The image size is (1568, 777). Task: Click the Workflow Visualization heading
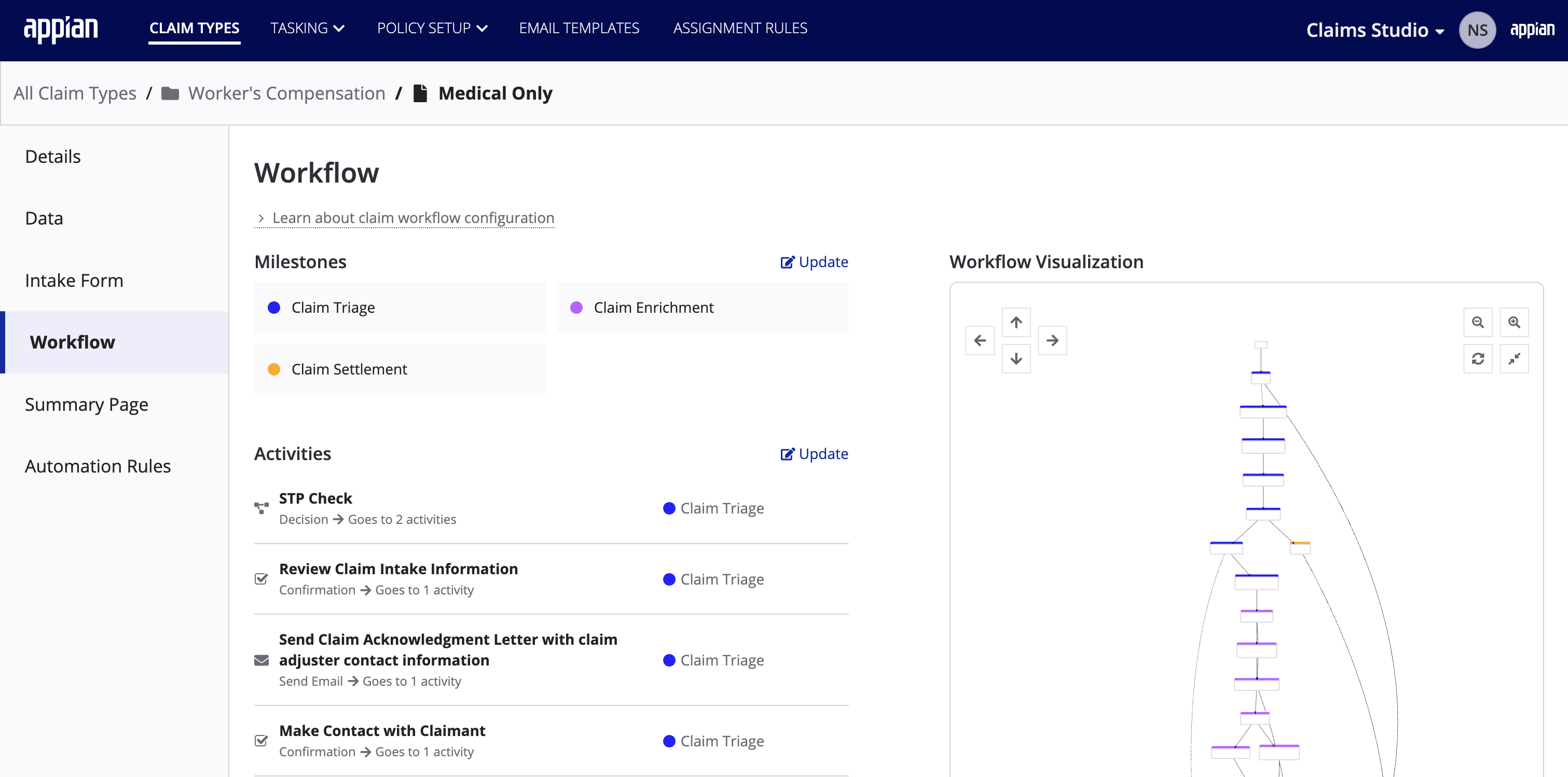(x=1047, y=261)
